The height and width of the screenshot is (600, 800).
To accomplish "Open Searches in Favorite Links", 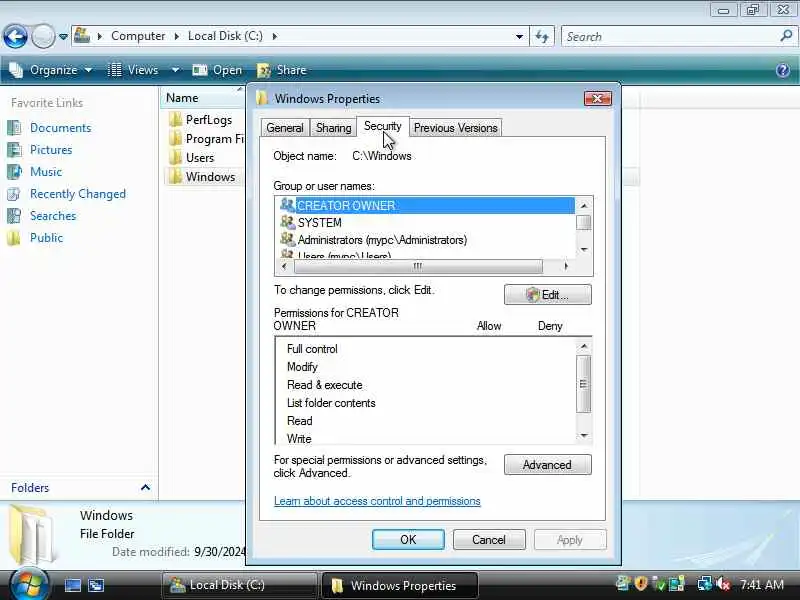I will [x=53, y=216].
